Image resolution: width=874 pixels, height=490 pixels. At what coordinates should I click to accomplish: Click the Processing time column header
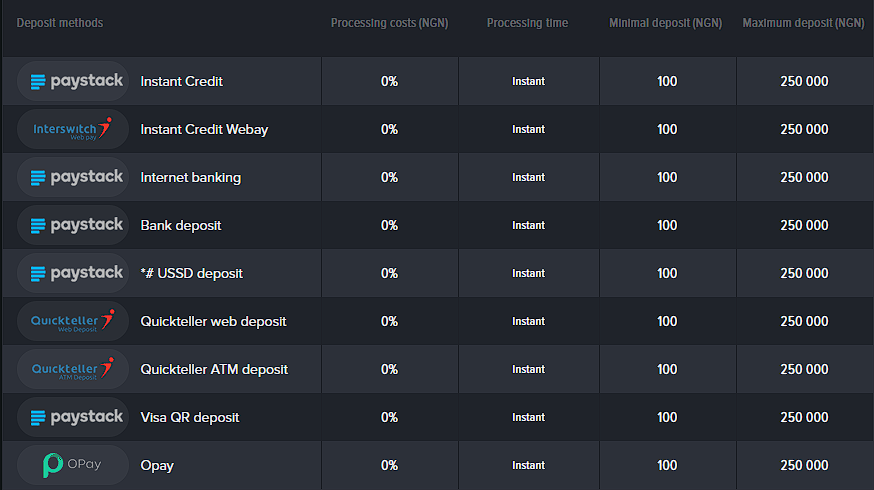[527, 23]
